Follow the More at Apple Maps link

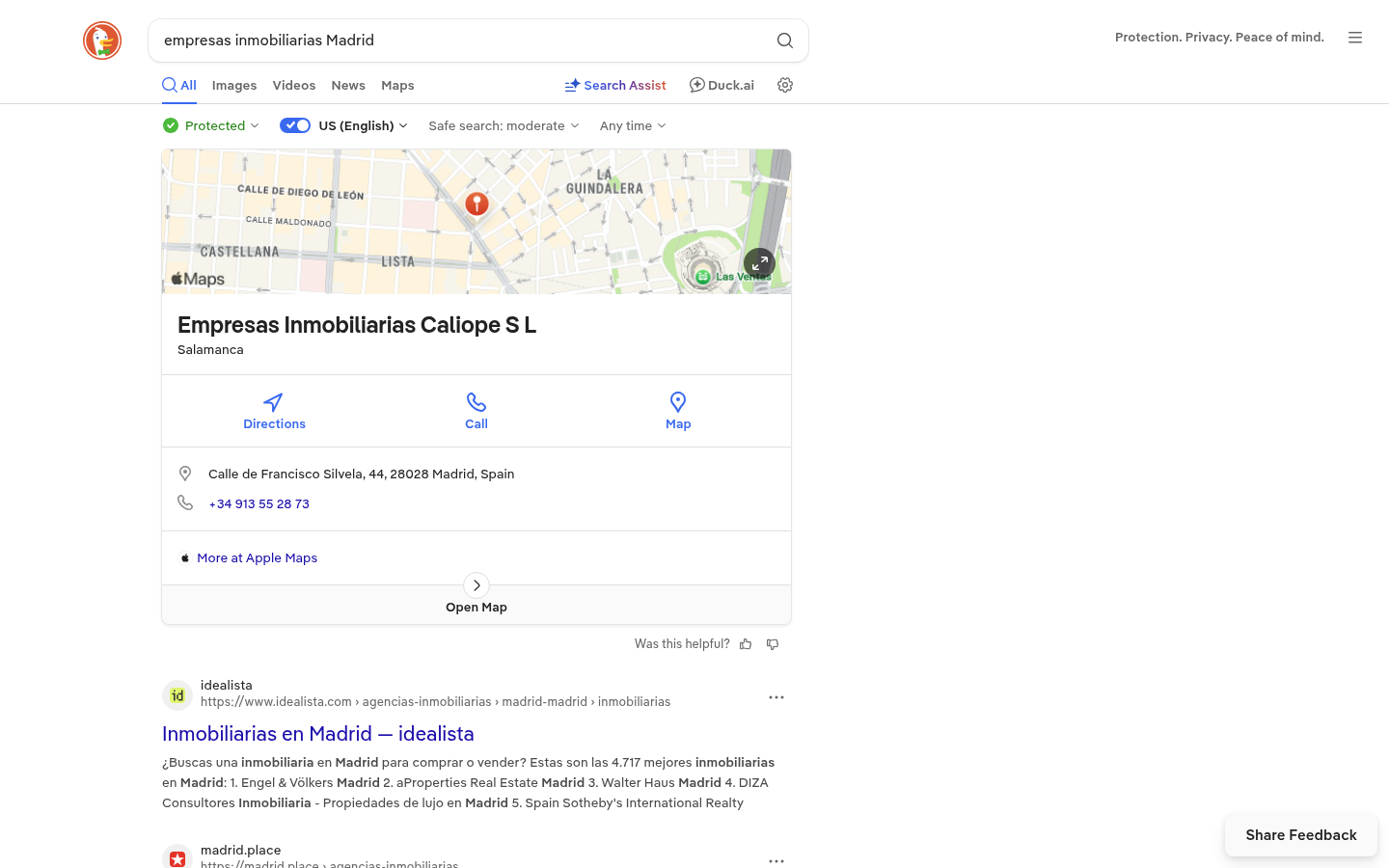tap(257, 557)
